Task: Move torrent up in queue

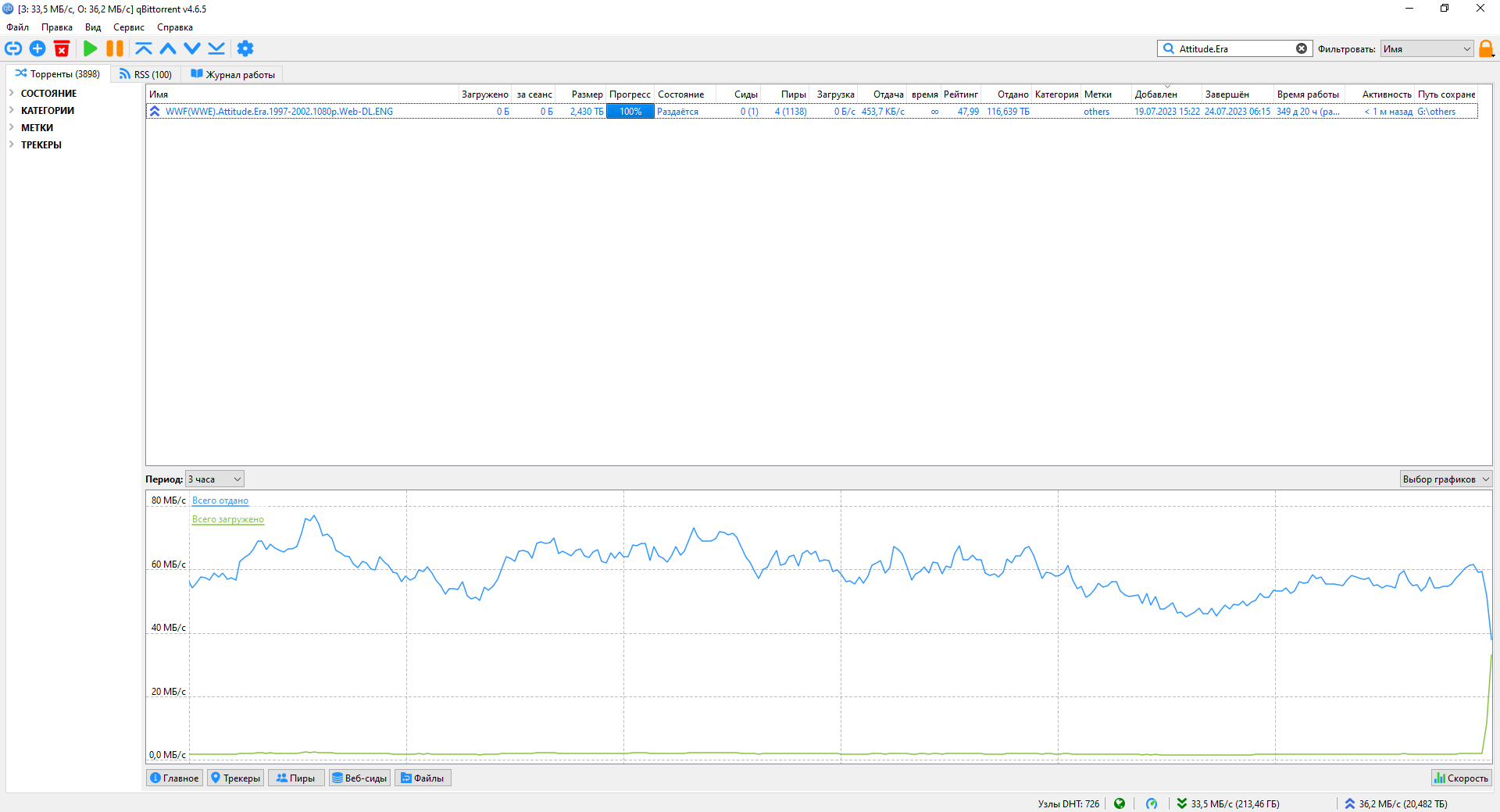Action: click(x=168, y=48)
